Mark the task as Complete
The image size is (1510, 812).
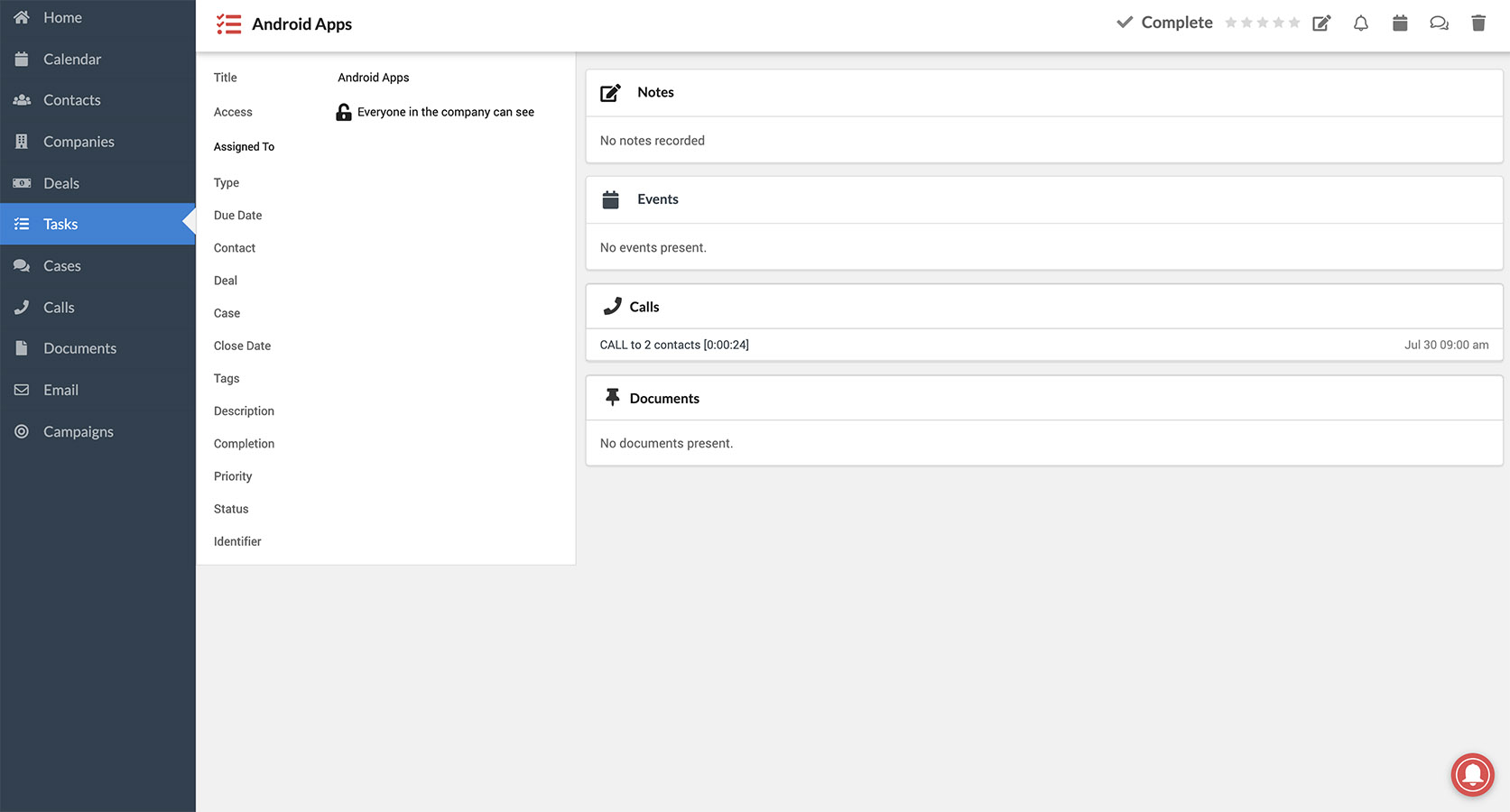click(1164, 23)
